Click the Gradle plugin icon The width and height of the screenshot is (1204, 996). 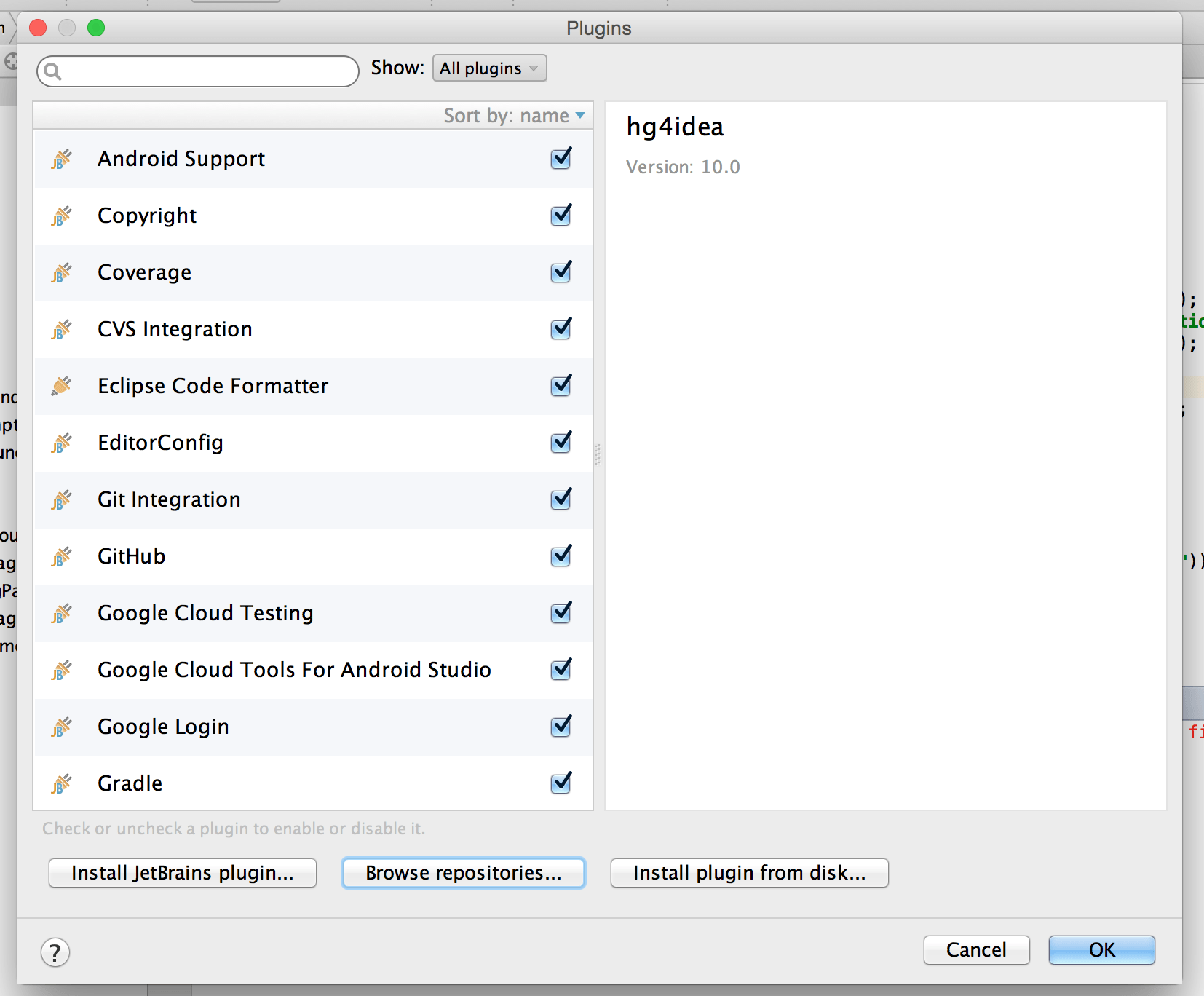coord(62,783)
